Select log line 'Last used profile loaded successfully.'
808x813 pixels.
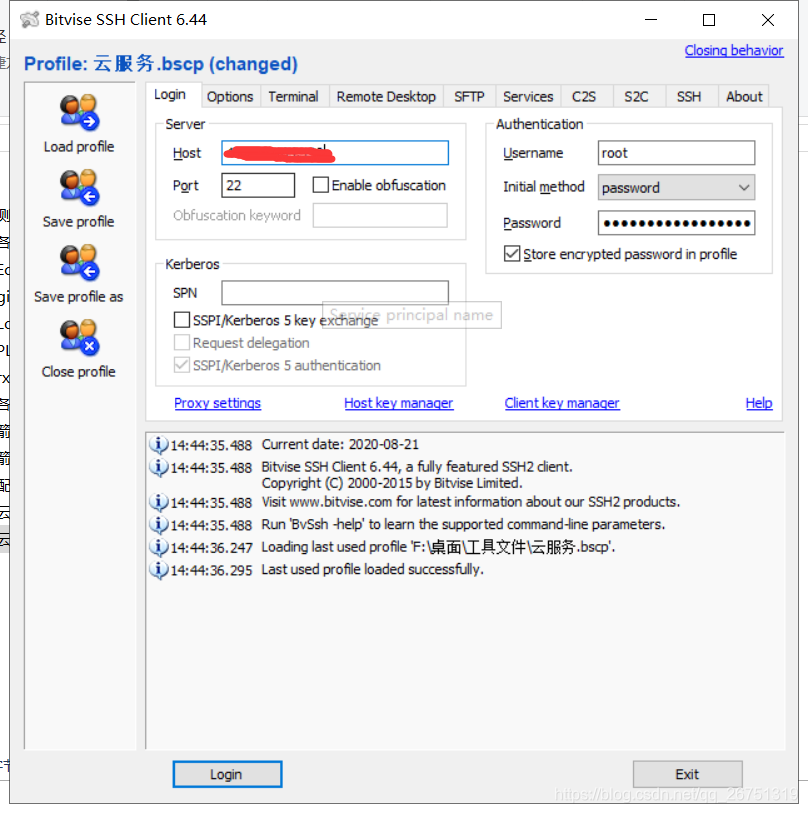coord(372,570)
